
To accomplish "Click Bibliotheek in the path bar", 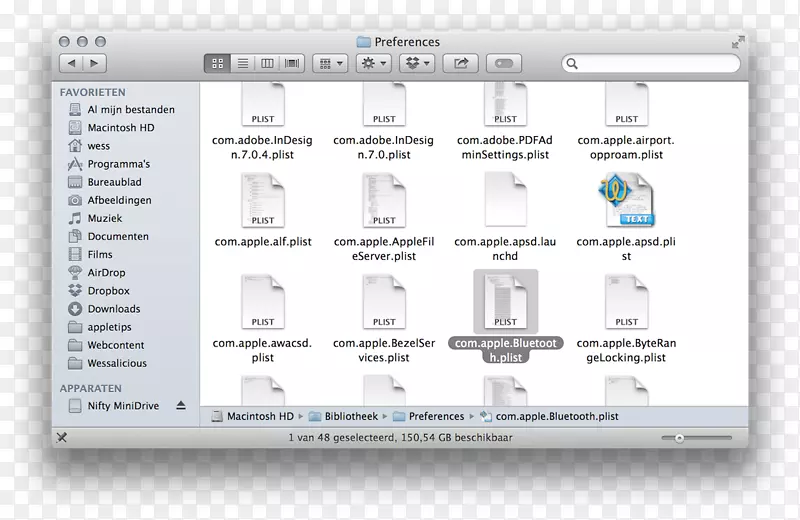I will (x=344, y=416).
